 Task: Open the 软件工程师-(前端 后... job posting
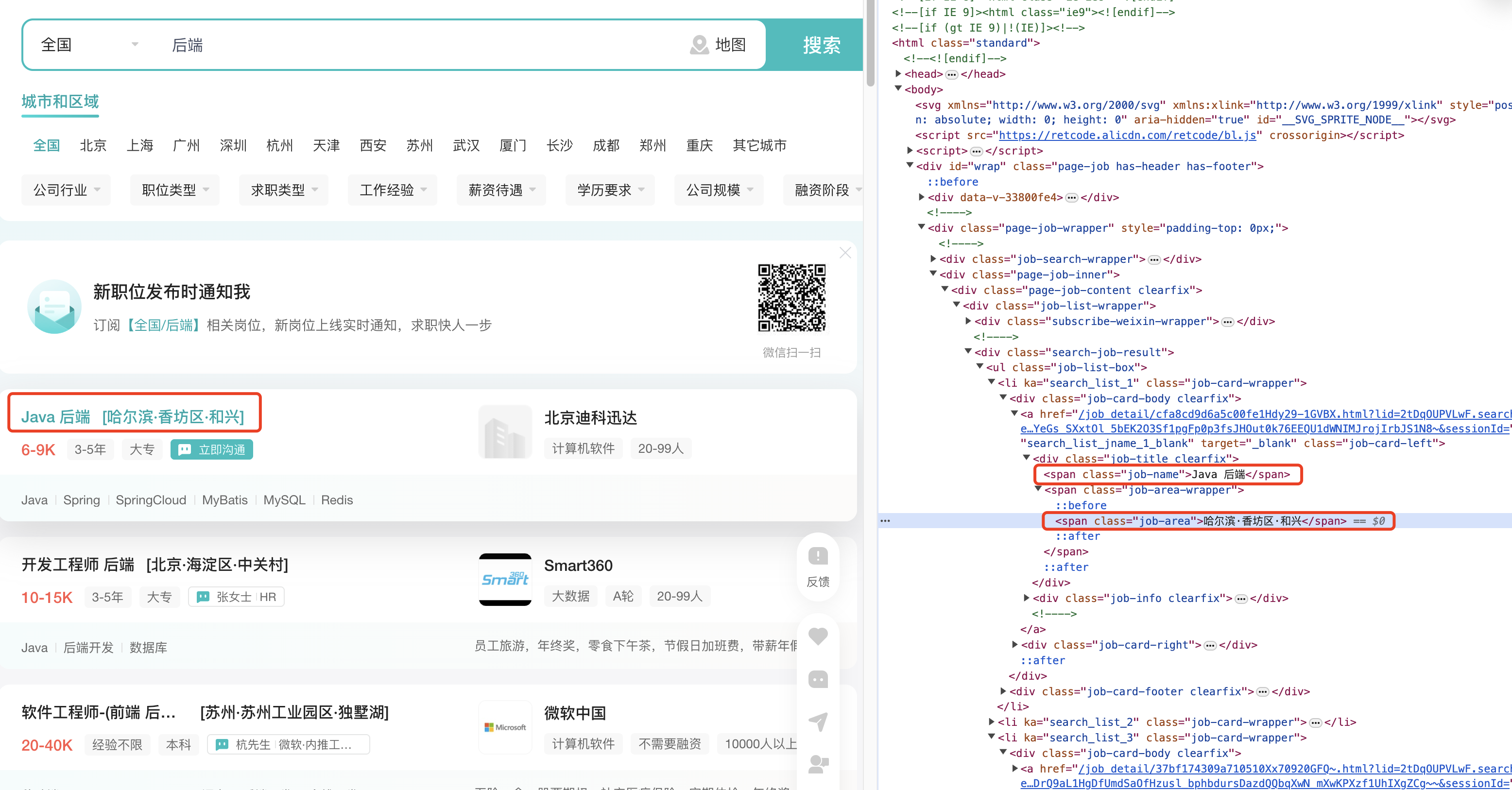99,712
